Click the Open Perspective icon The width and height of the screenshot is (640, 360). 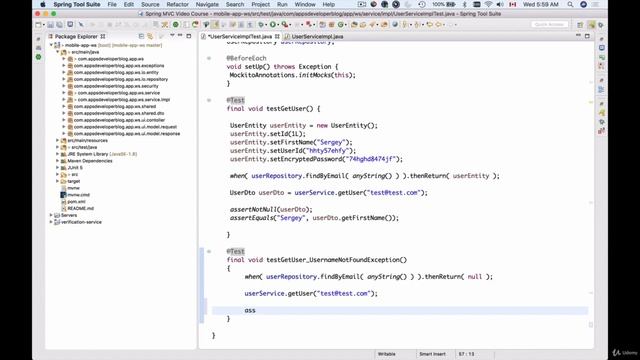(x=580, y=25)
